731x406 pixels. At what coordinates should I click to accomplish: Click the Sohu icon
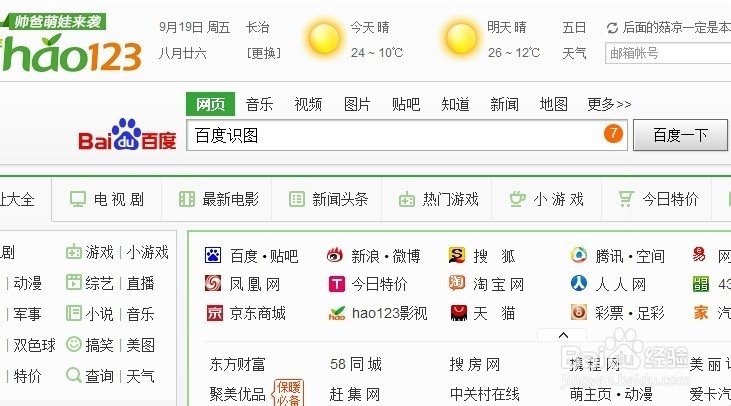pos(456,255)
